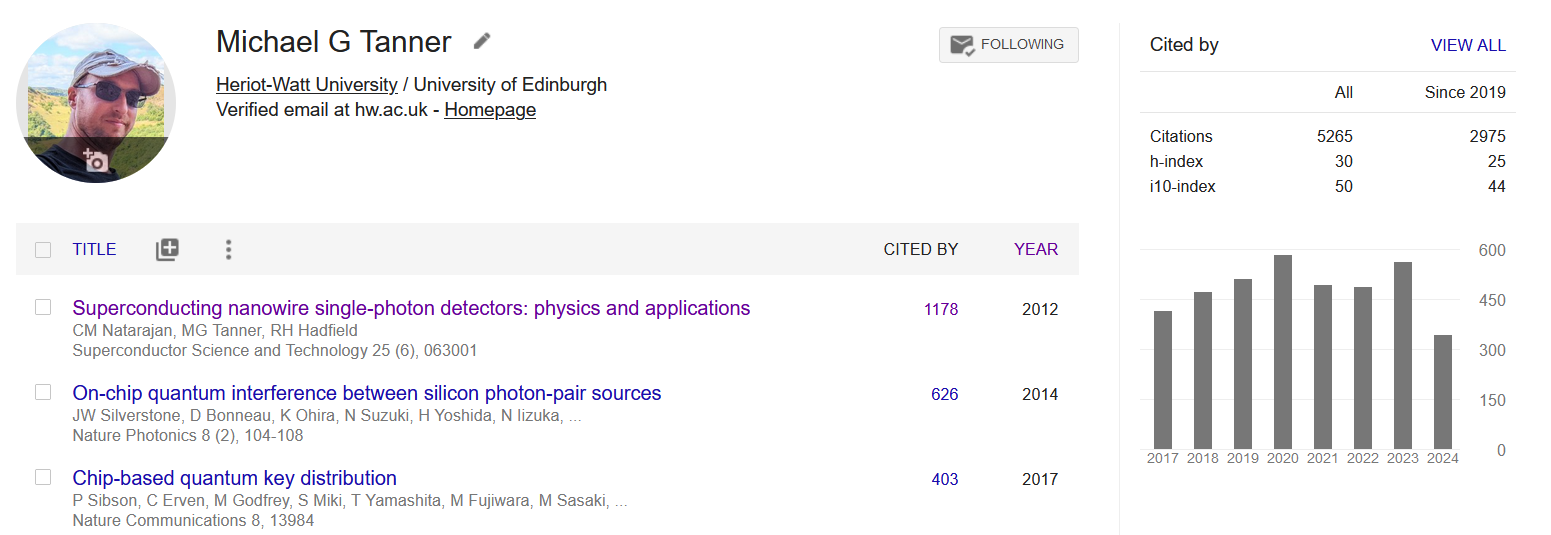Click authors CM Natarajan, MG Tanner, RH Hadfield
Screen dimensions: 1551x535
click(215, 331)
